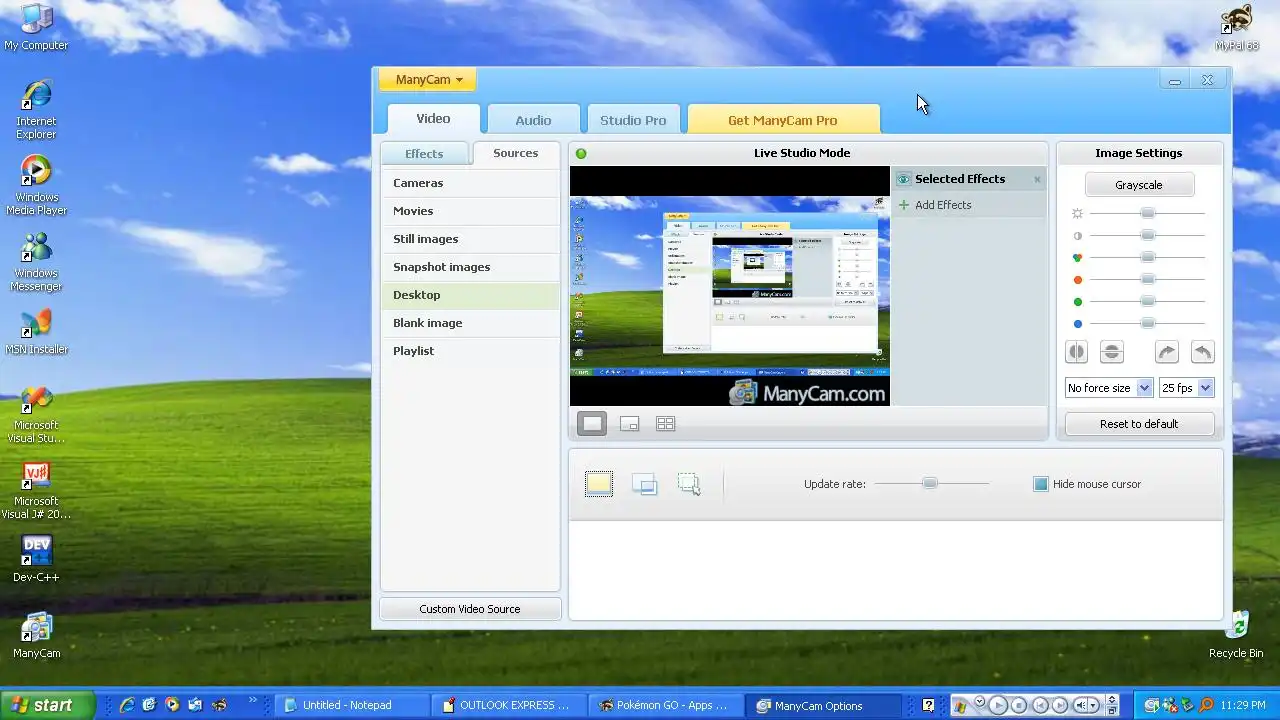Screen dimensions: 1280x720
Task: Select Snapshot images source
Action: 470,267
